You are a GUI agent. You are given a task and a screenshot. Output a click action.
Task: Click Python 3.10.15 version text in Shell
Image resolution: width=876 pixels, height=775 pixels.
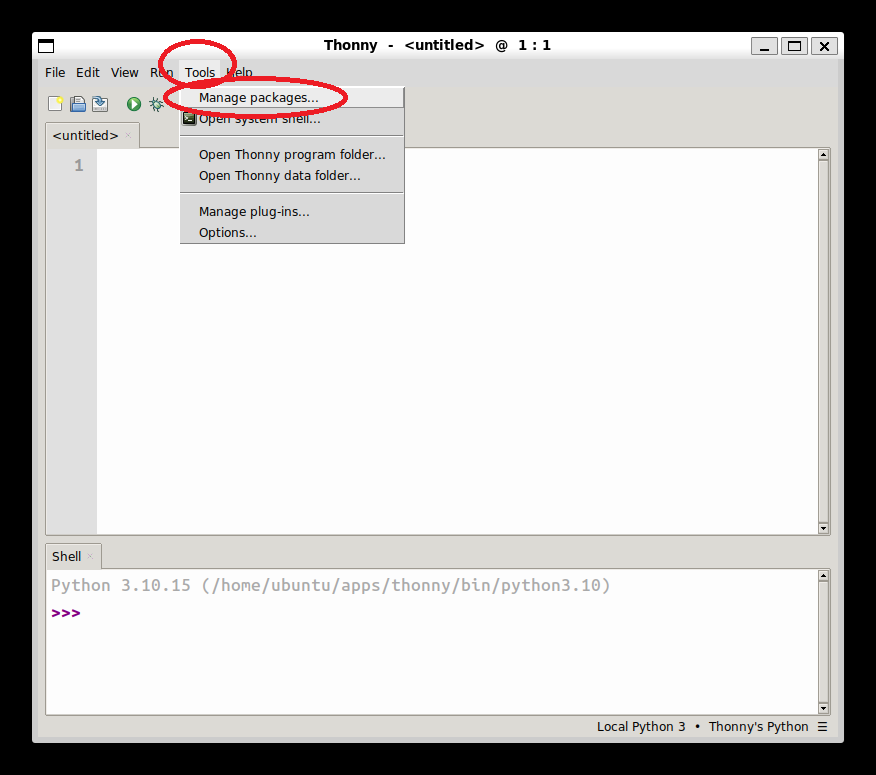pyautogui.click(x=331, y=586)
